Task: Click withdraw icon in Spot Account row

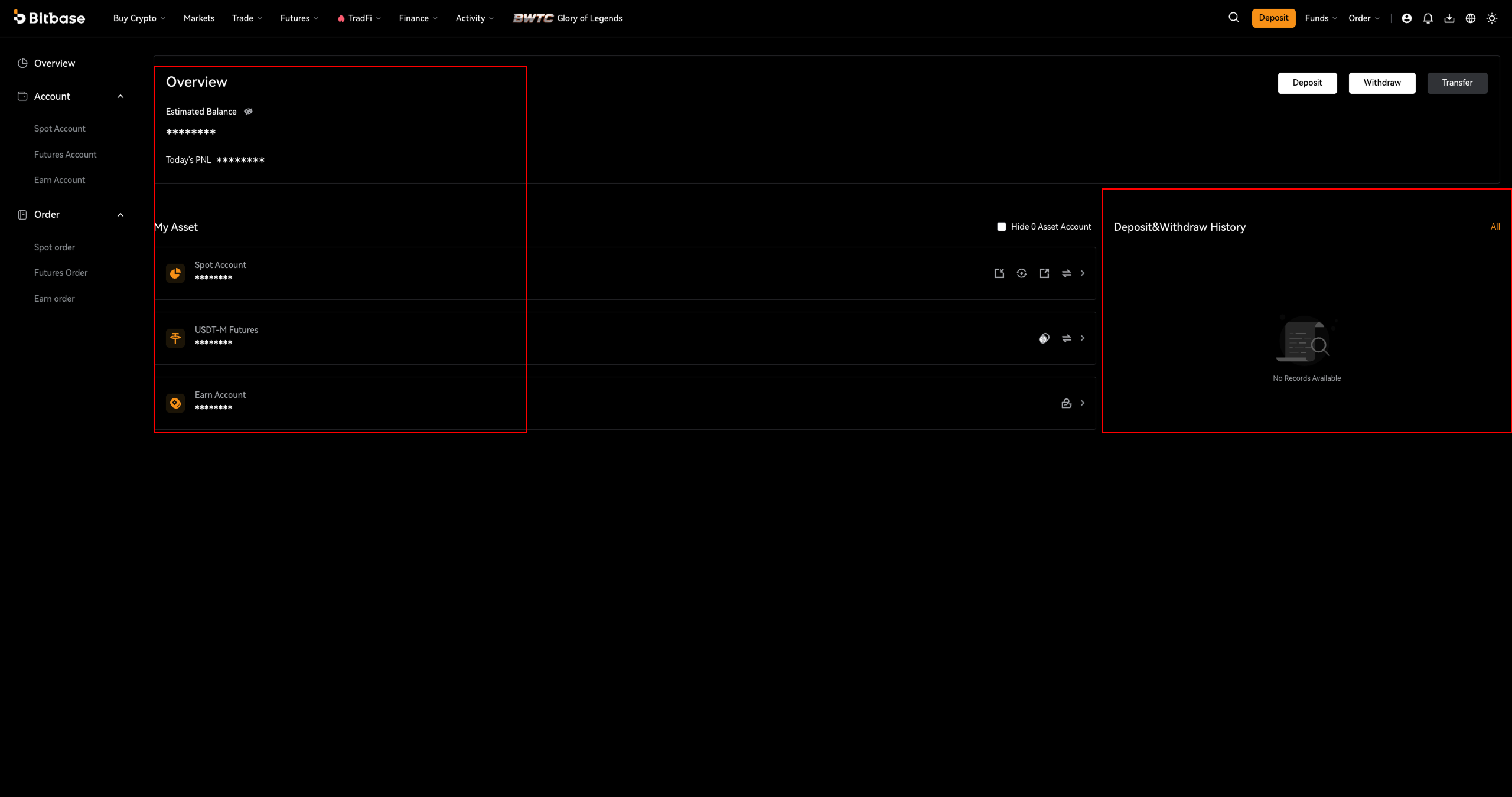Action: (1044, 273)
